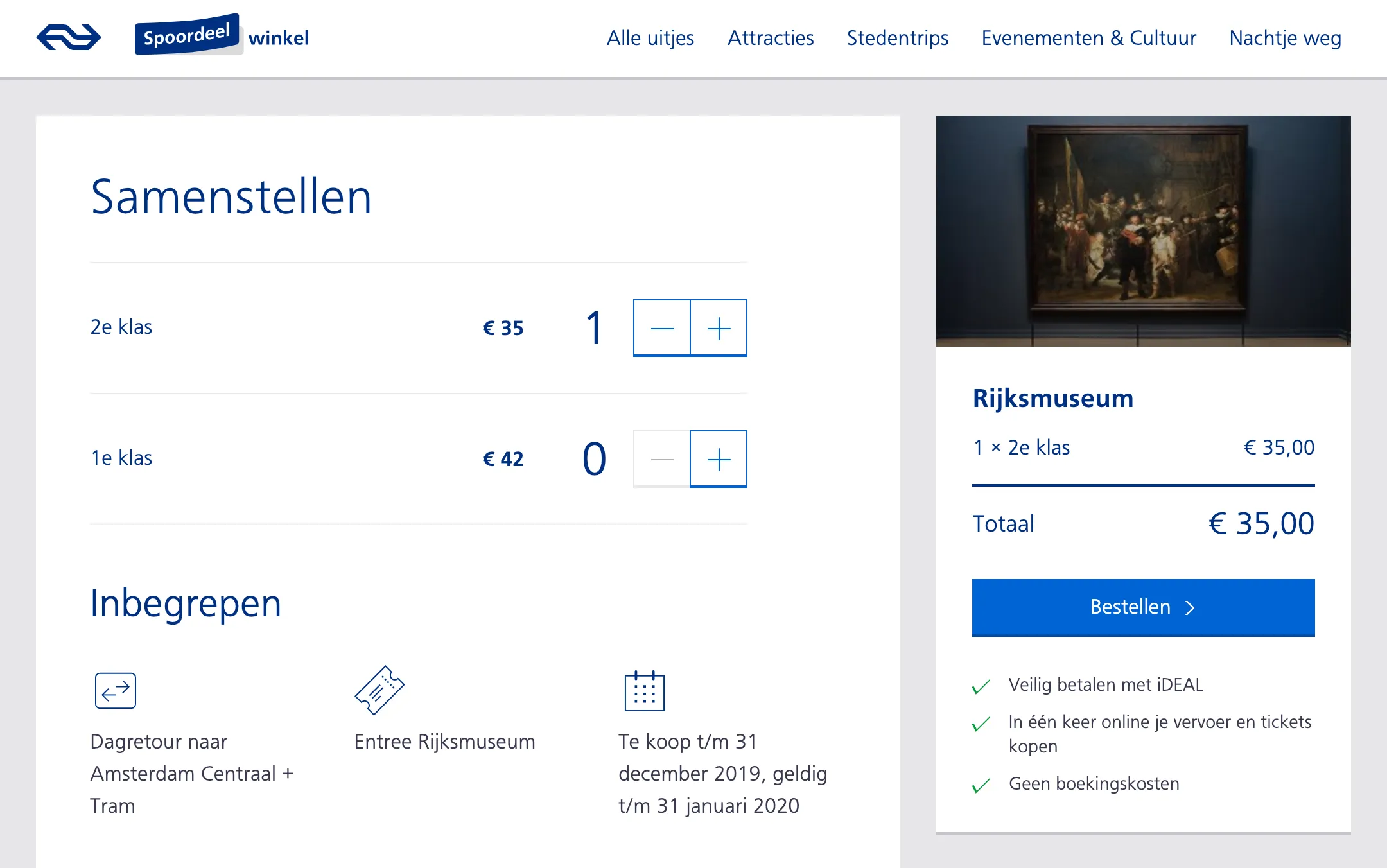This screenshot has width=1387, height=868.
Task: Click the Rijksmuseum title in summary
Action: (x=1053, y=398)
